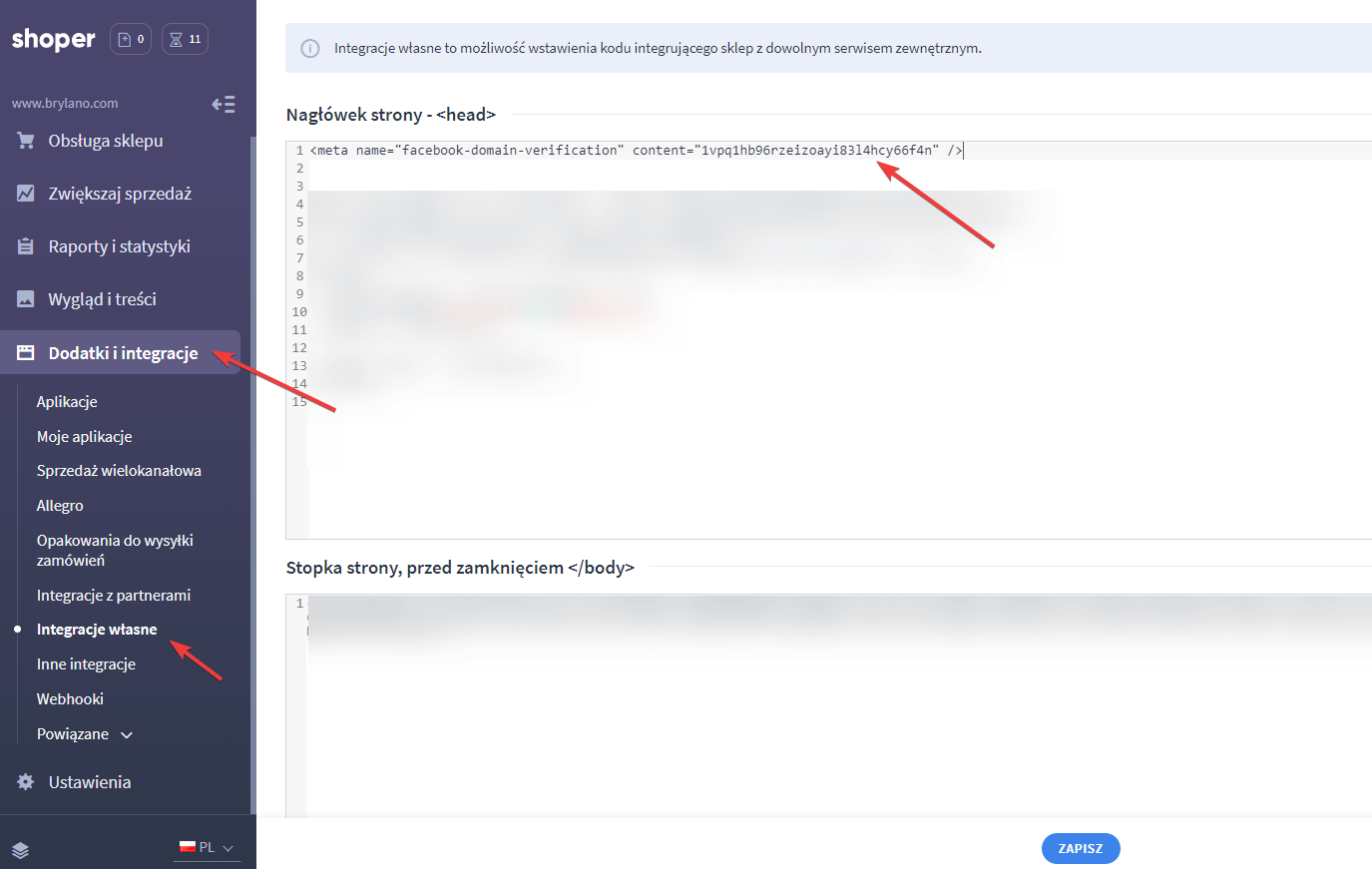Open the PL language dropdown
The height and width of the screenshot is (869, 1372).
(x=208, y=847)
